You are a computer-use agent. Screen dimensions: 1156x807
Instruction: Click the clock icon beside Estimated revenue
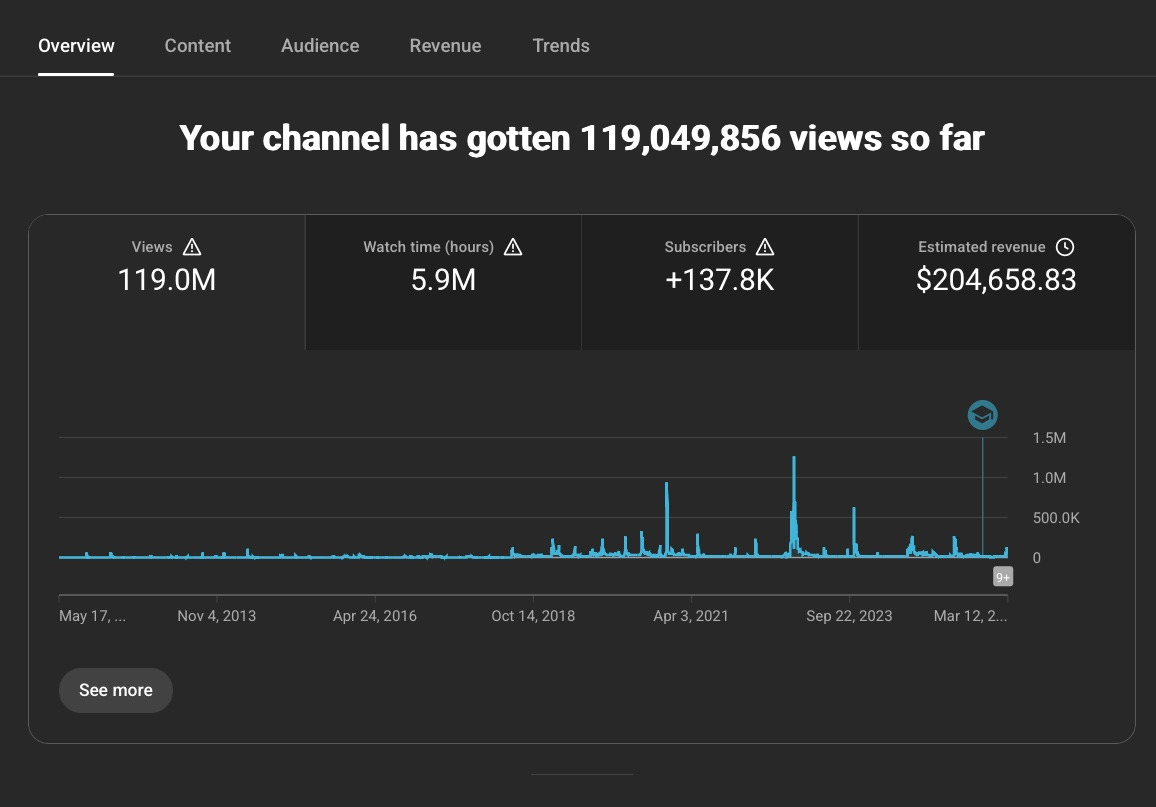pyautogui.click(x=1065, y=247)
